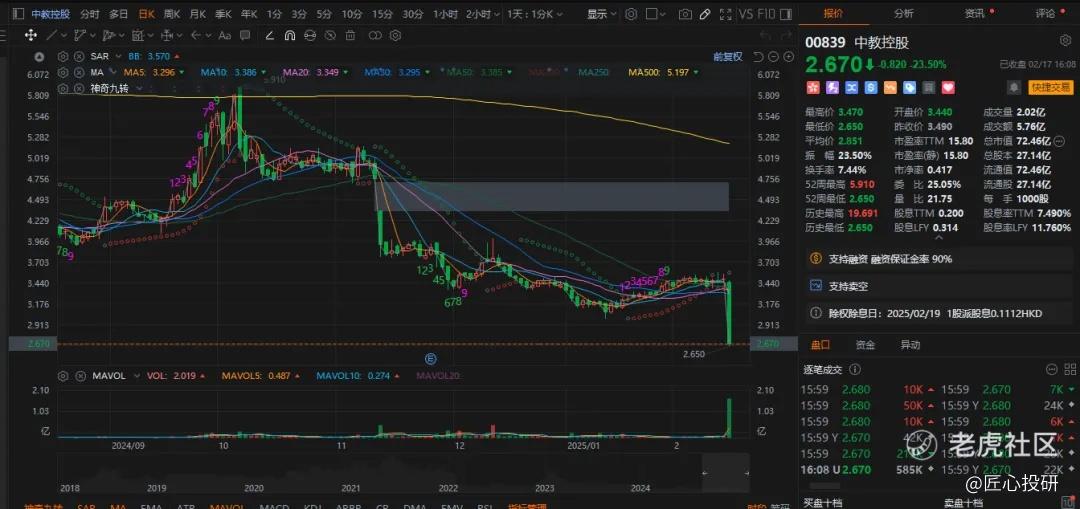This screenshot has width=1080, height=509.
Task: Open F10 company info button
Action: (x=765, y=14)
